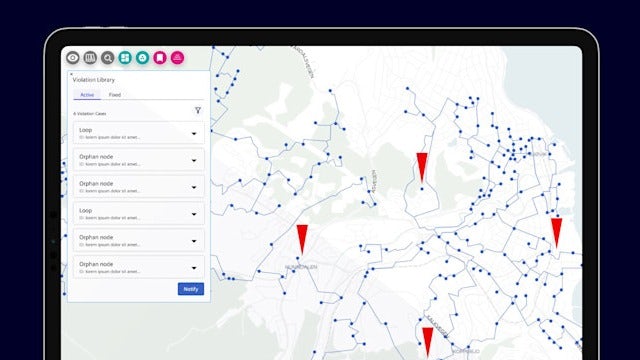640x360 pixels.
Task: Select the red marker in upper map center
Action: click(422, 168)
